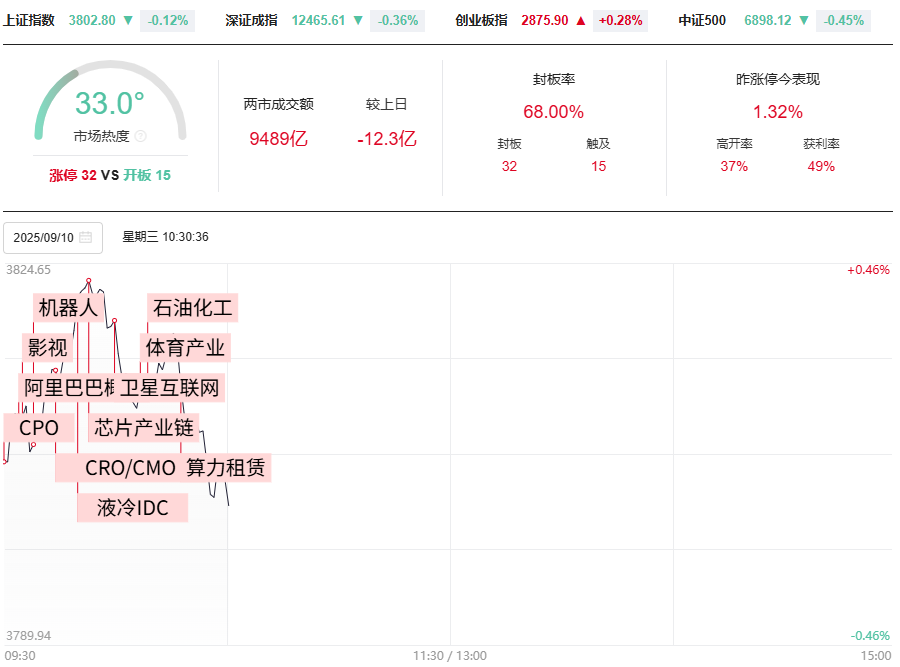Click 中证500 change badge -0.45%
Viewport: 900px width, 667px height.
pos(843,20)
